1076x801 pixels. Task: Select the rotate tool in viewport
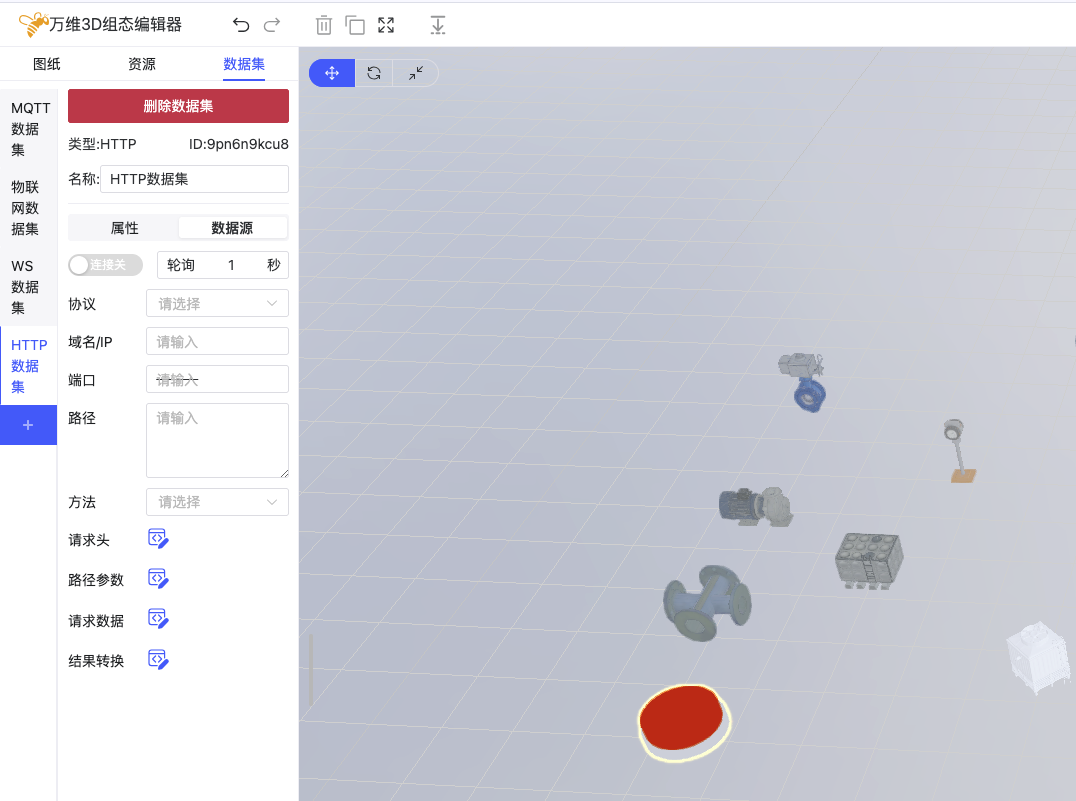click(x=374, y=73)
